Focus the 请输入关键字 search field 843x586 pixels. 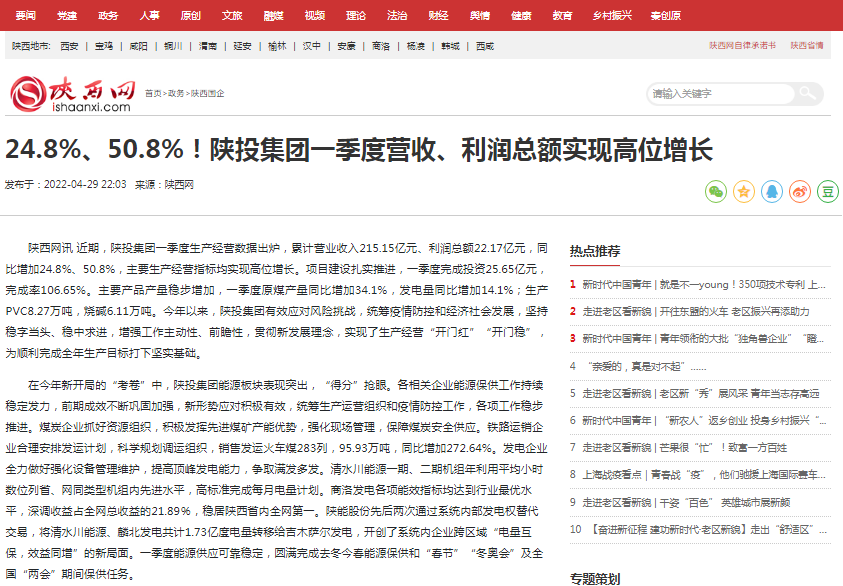click(718, 94)
